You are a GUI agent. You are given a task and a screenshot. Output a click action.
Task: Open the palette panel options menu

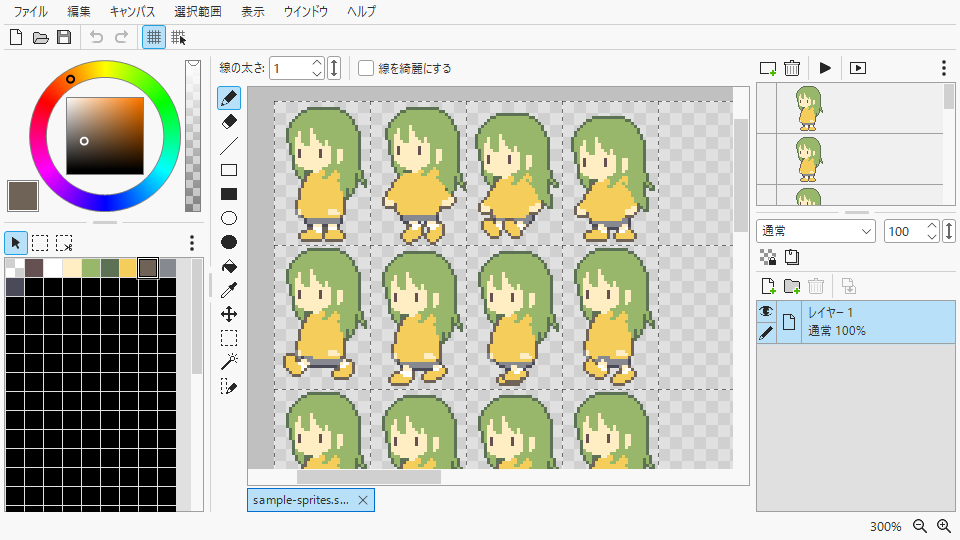click(192, 243)
